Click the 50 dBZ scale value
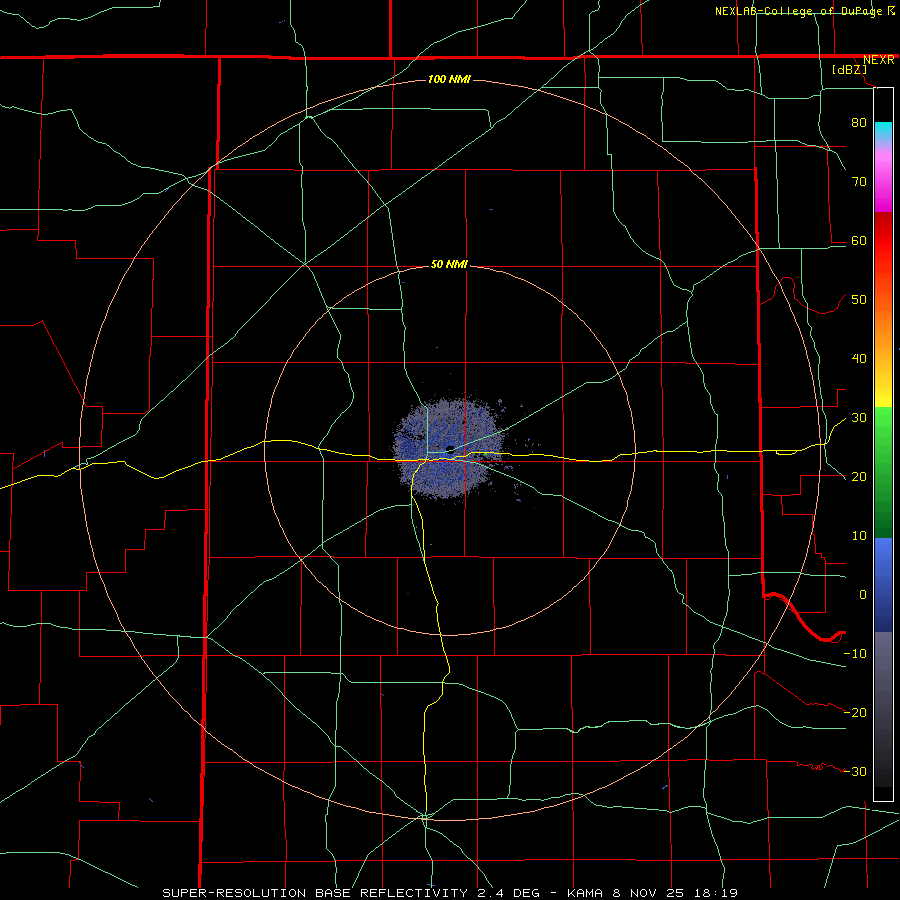The height and width of the screenshot is (900, 900). (859, 300)
